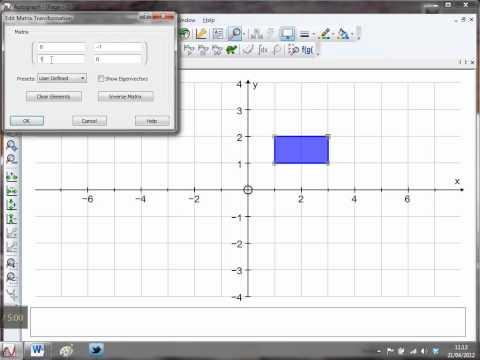Click the volume speaker tray icon
The height and width of the screenshot is (360, 480).
[x=423, y=351]
